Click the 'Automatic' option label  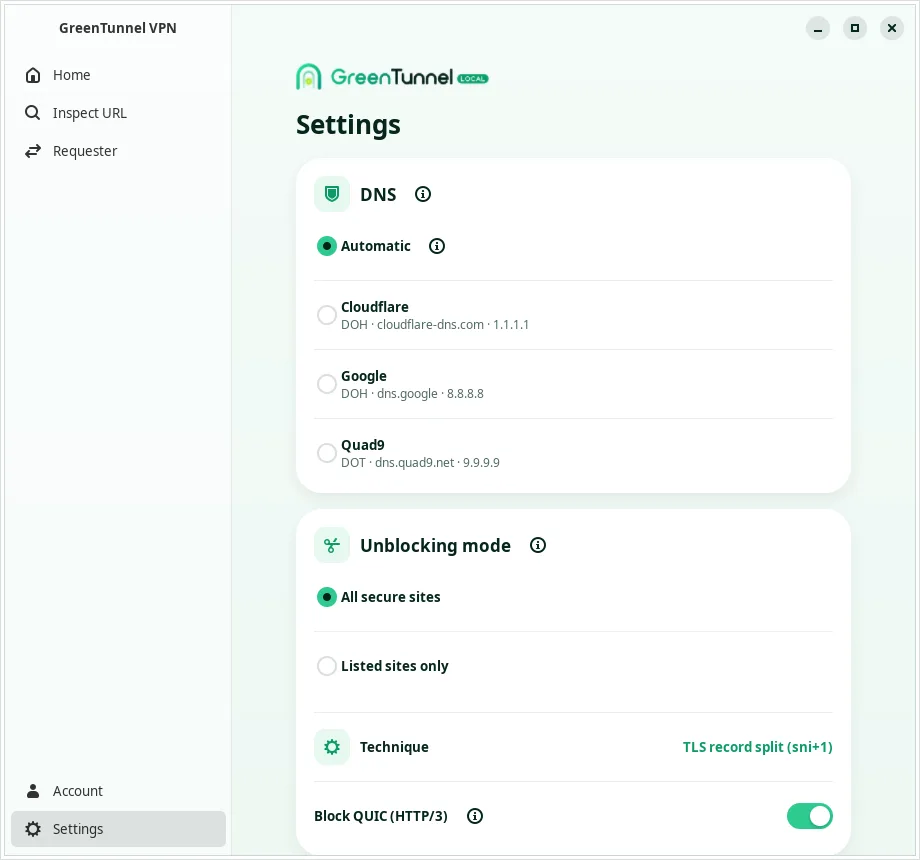coord(376,246)
